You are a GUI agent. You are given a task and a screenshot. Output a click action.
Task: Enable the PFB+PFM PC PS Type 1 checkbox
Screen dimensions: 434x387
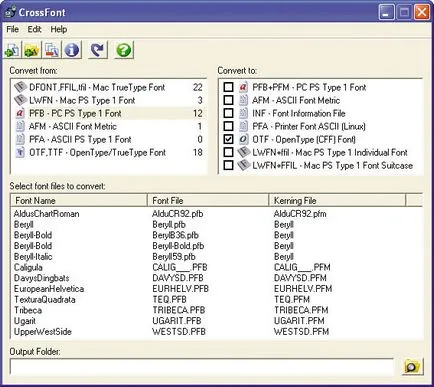tap(228, 87)
